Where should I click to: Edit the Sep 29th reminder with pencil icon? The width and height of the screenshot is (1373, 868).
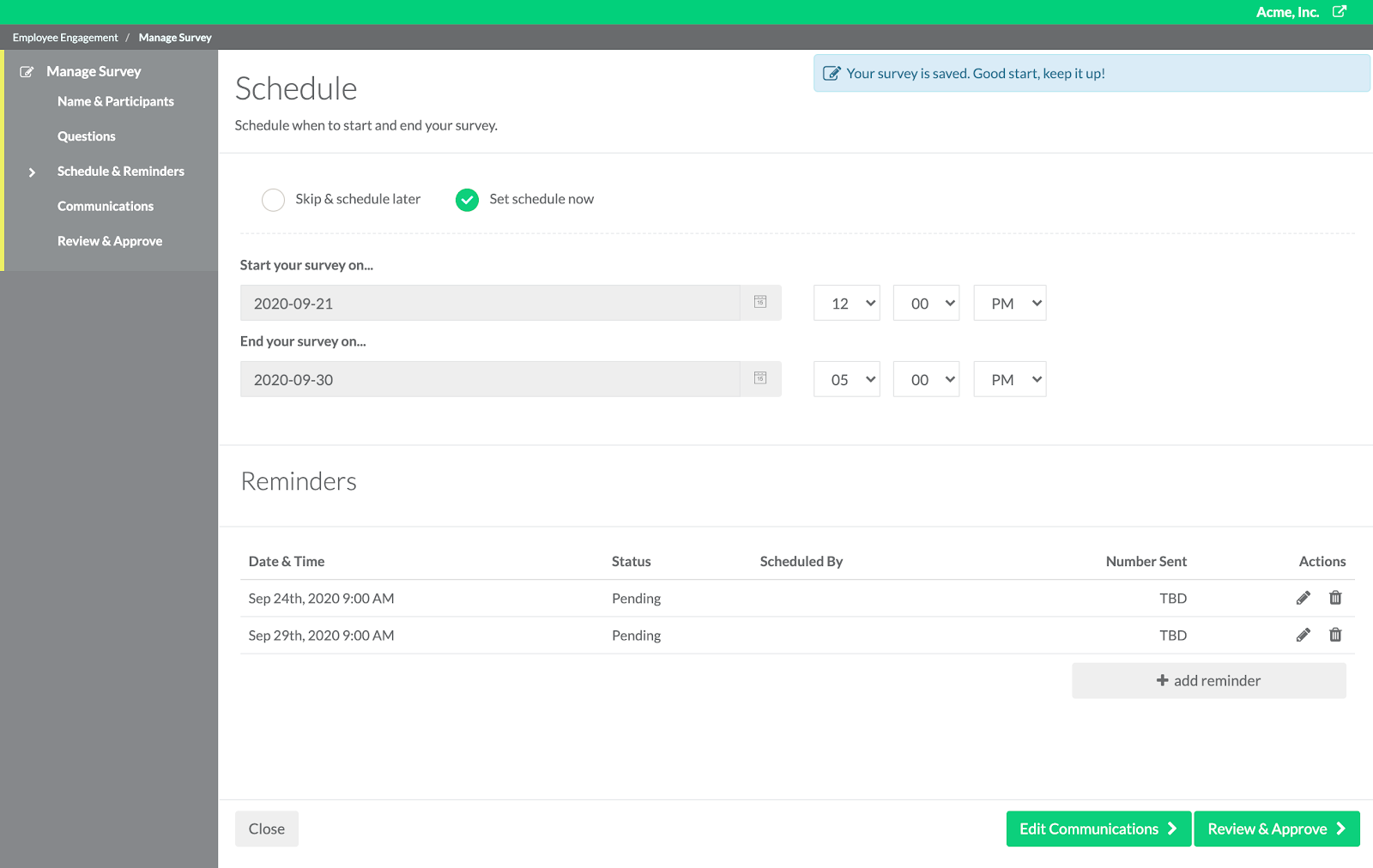1303,635
